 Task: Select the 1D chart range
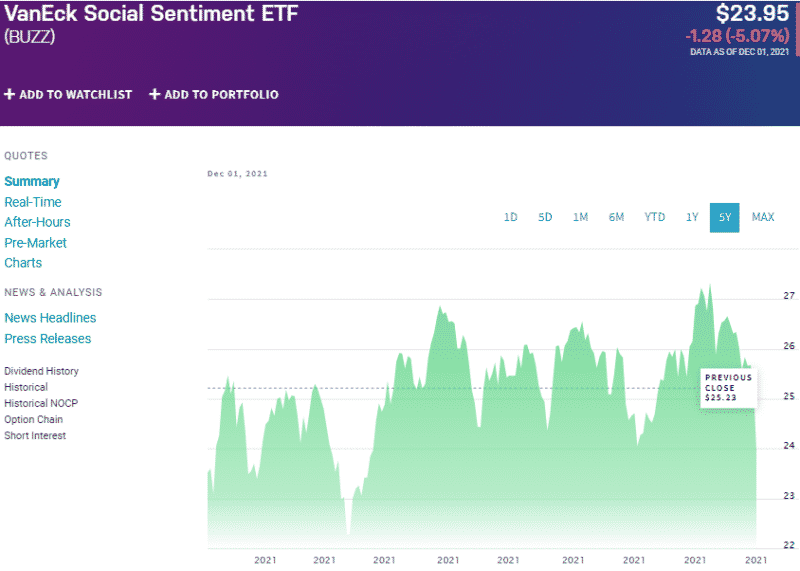pyautogui.click(x=511, y=217)
